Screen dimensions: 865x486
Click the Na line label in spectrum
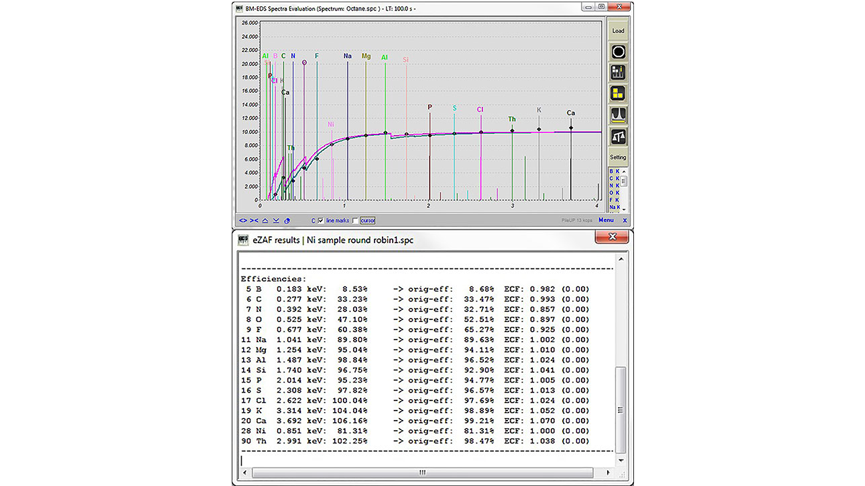point(347,56)
